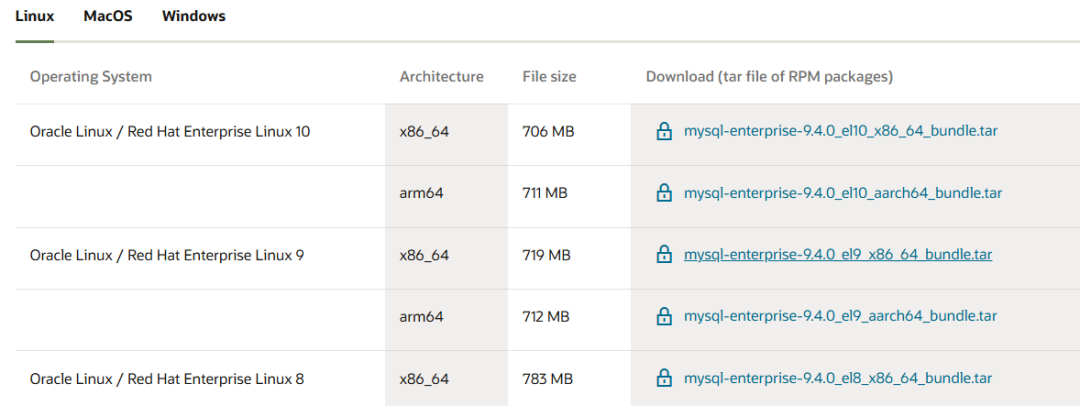Click lock icon for el10 x86_64 bundle

coord(663,131)
